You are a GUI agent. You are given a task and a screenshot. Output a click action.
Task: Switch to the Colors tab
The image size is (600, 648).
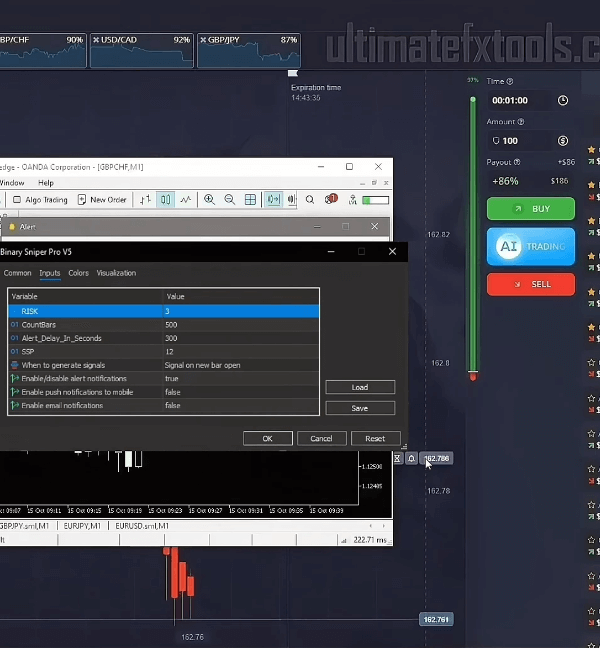point(79,273)
